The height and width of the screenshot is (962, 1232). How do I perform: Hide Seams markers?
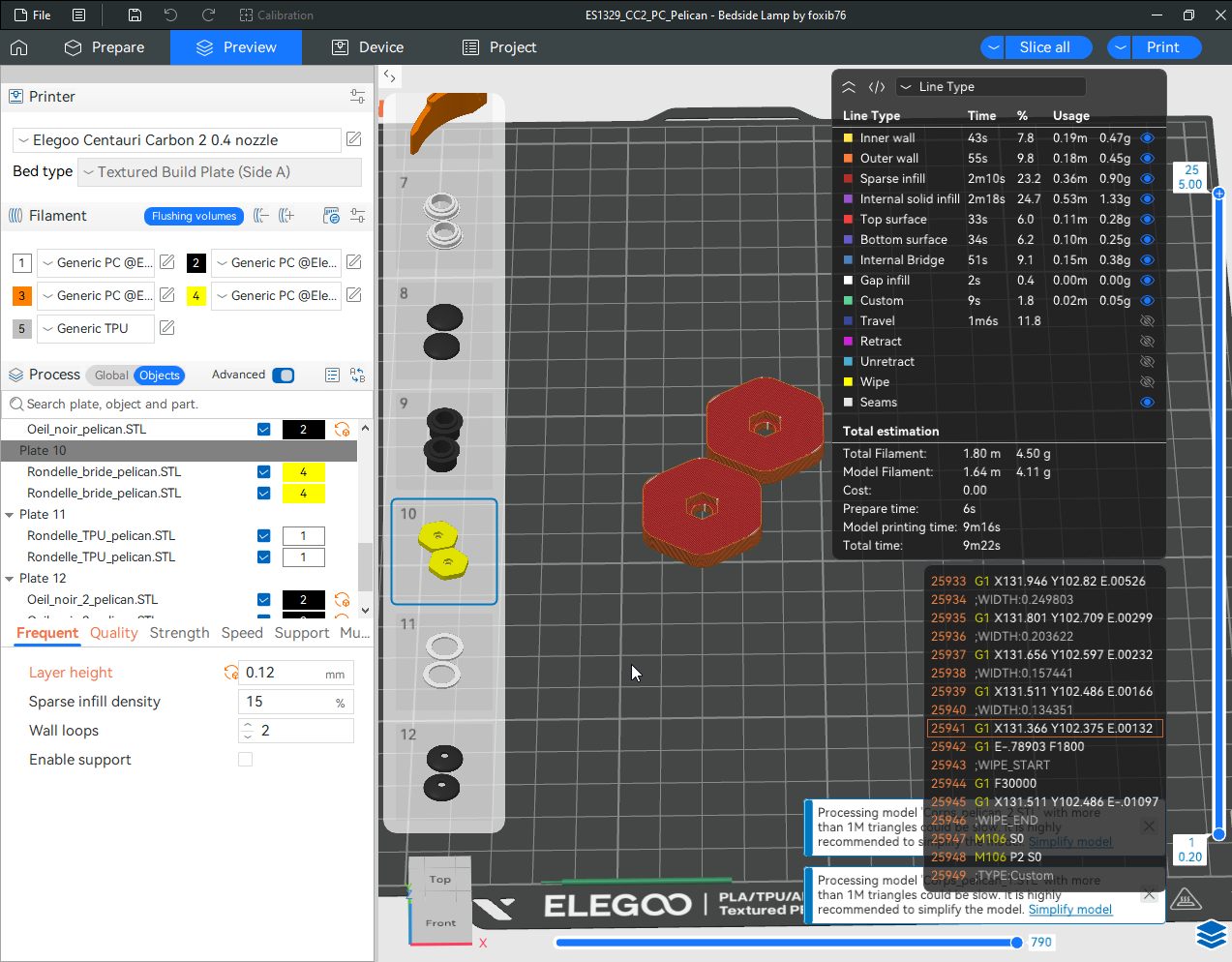pyautogui.click(x=1147, y=403)
